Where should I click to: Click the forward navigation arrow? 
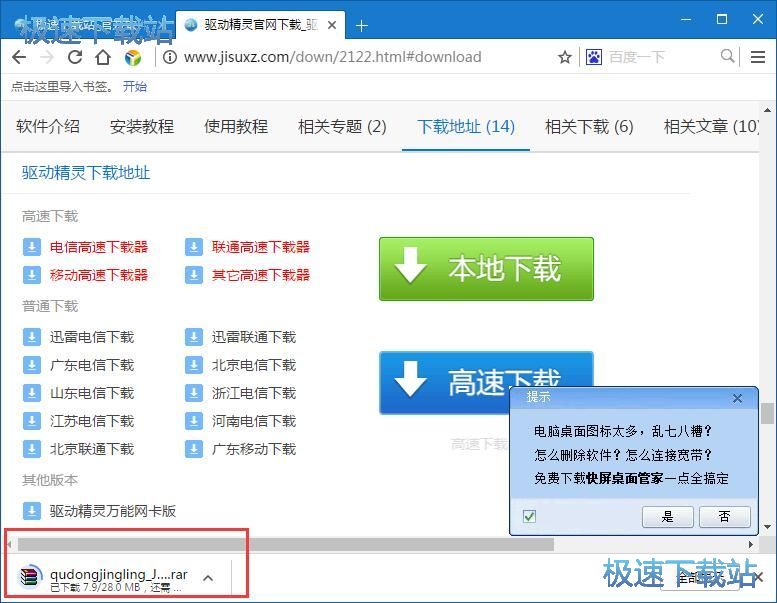point(47,57)
